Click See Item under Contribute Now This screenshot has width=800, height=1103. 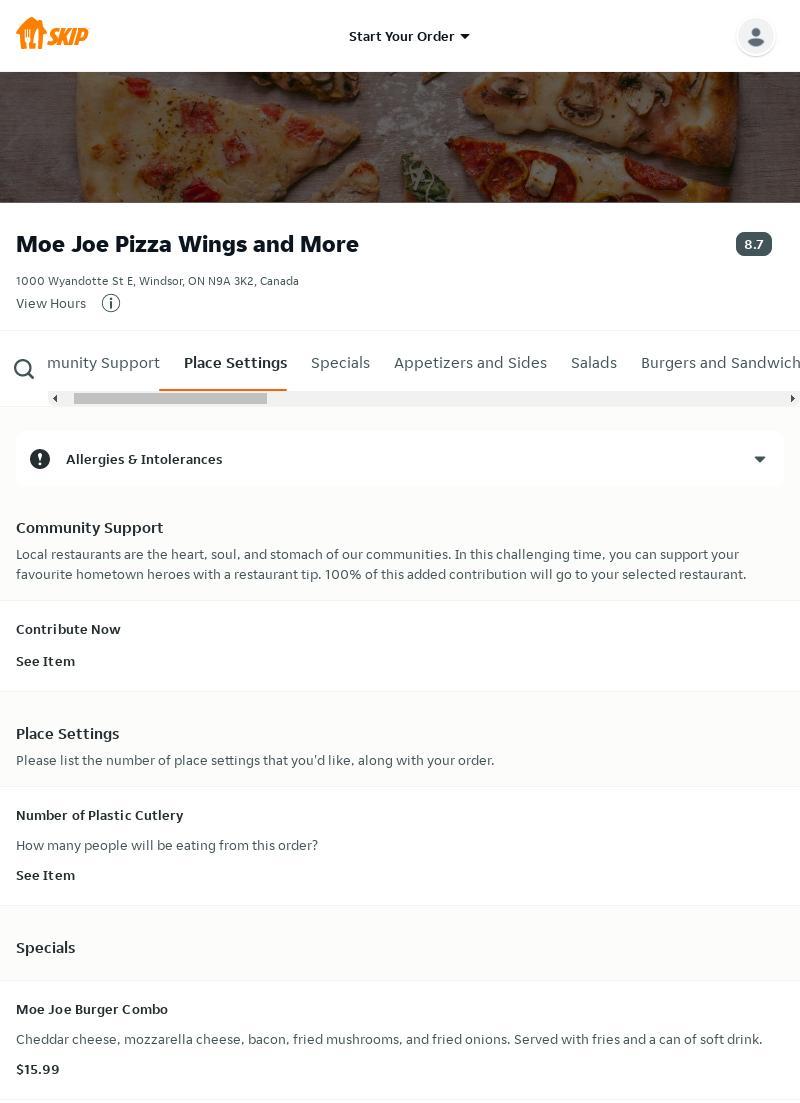click(x=45, y=661)
